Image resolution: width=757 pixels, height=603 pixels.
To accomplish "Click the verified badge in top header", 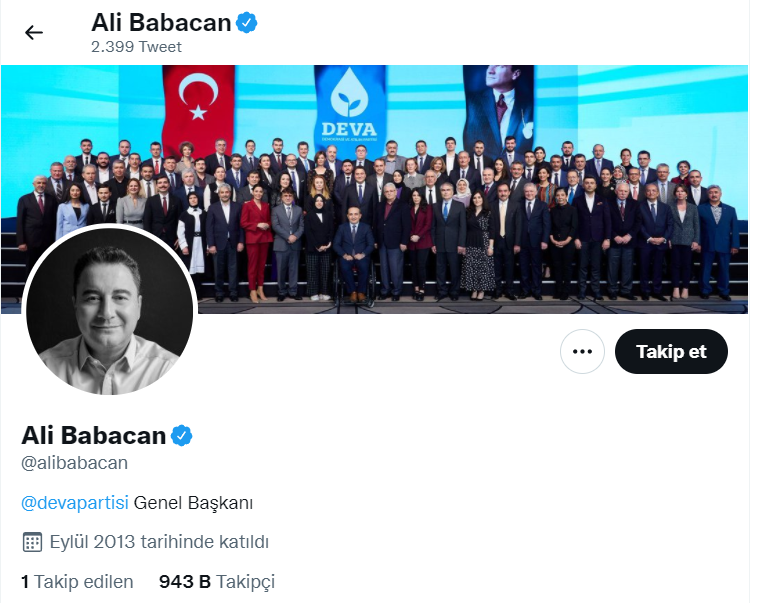I will (247, 23).
